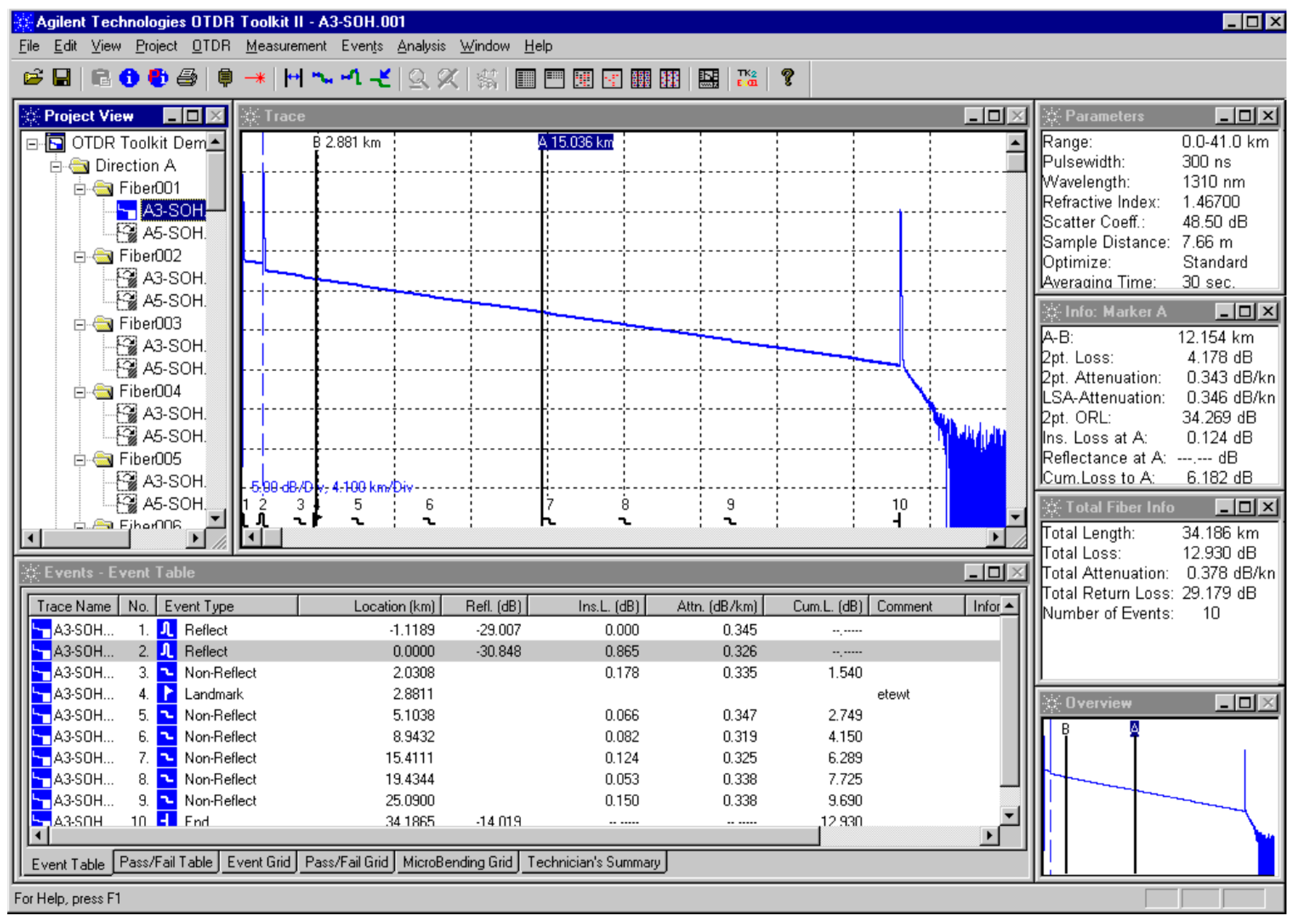The image size is (1295, 924).
Task: Switch to the Technician's Summary tab
Action: 594,862
